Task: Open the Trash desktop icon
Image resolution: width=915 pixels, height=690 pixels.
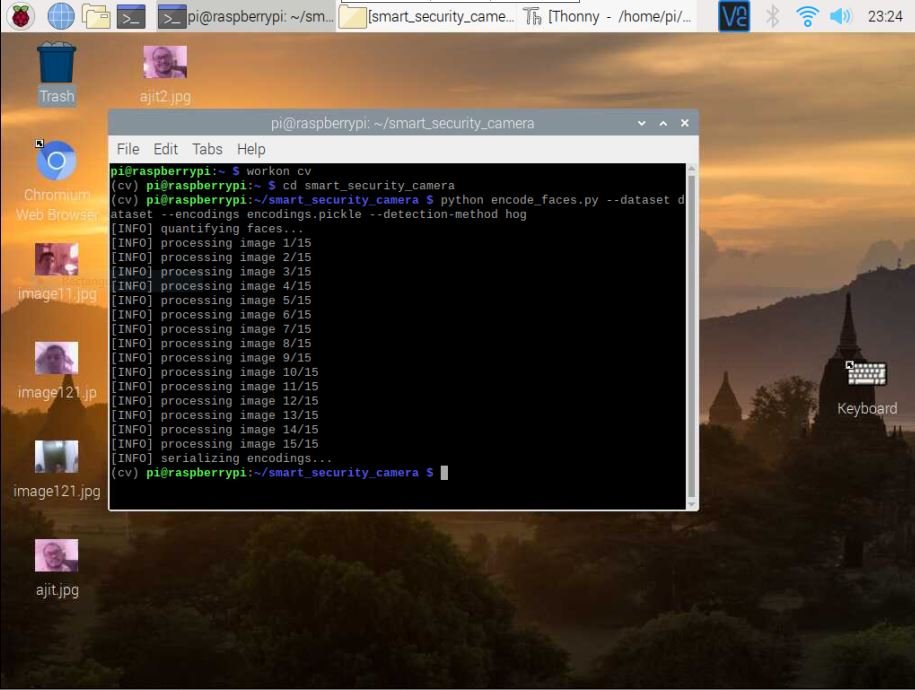Action: [x=57, y=66]
